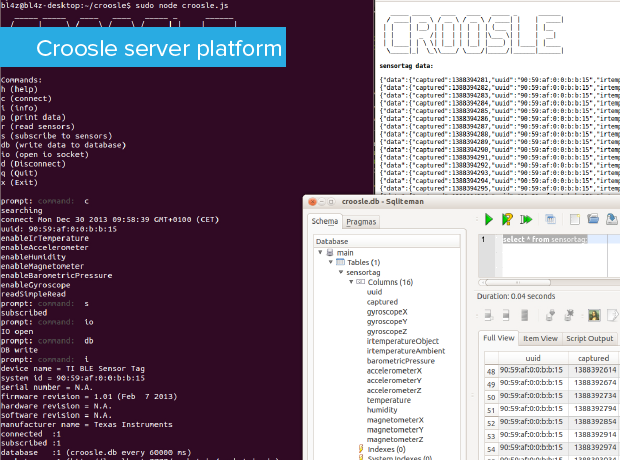
Task: Select the captured column in schema tree
Action: (x=382, y=302)
